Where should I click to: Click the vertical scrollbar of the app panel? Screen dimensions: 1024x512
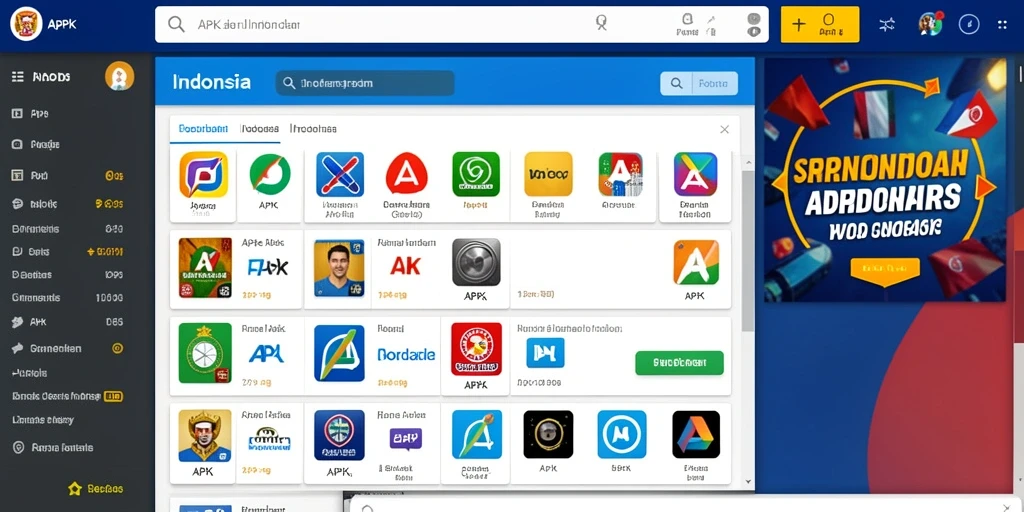[748, 251]
